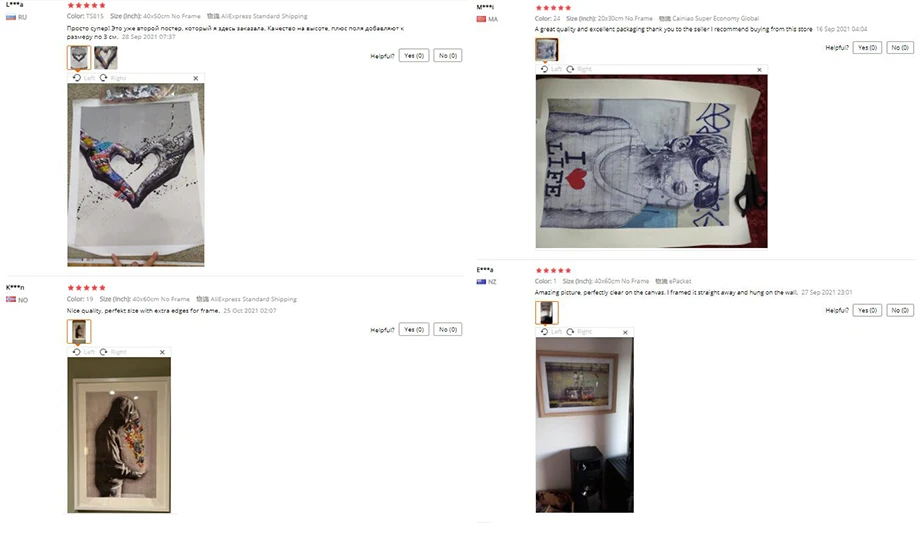Open thumbnail in M***i's review
This screenshot has width=920, height=537.
546,49
